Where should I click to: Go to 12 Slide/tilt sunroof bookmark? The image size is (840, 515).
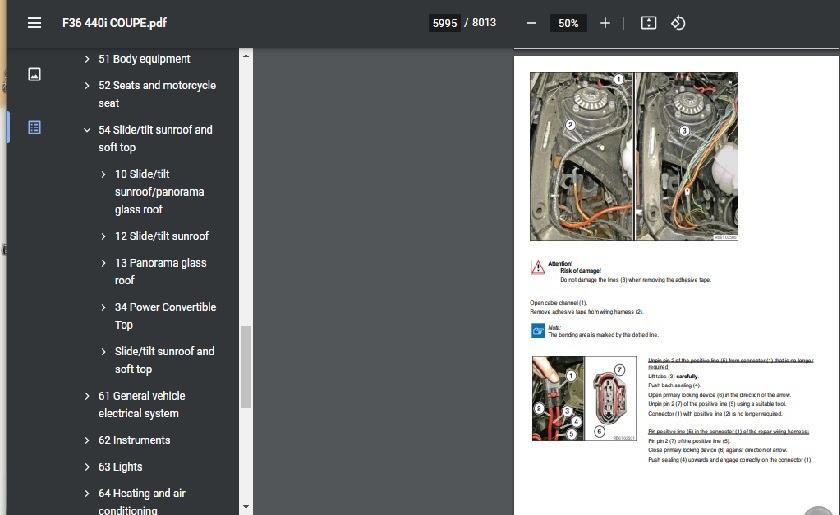162,236
